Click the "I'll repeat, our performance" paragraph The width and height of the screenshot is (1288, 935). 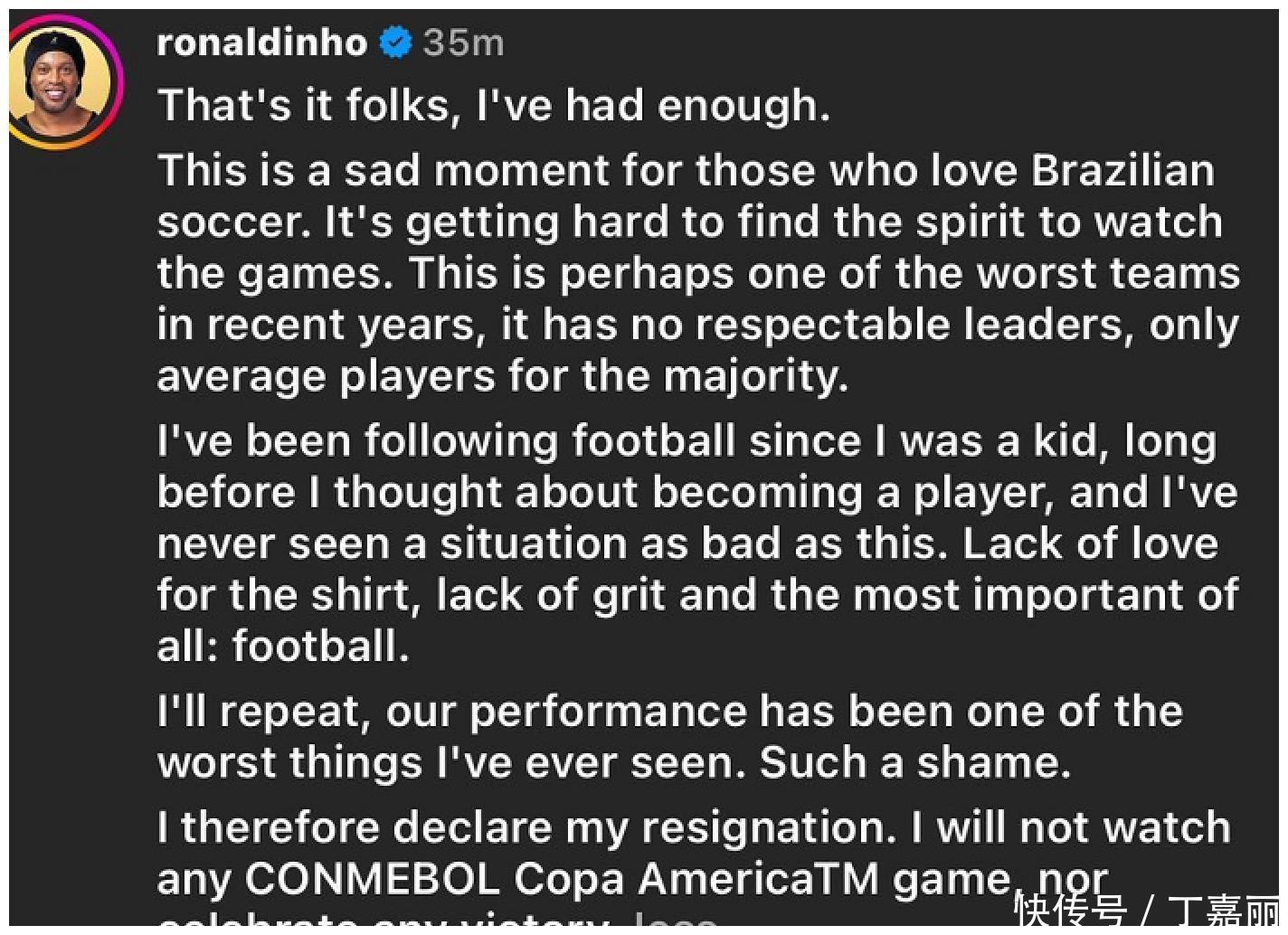pyautogui.click(x=669, y=736)
